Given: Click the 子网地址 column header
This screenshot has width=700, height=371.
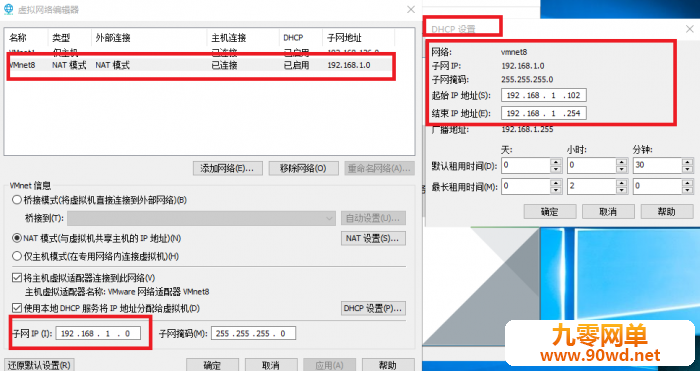Looking at the screenshot, I should (x=358, y=38).
